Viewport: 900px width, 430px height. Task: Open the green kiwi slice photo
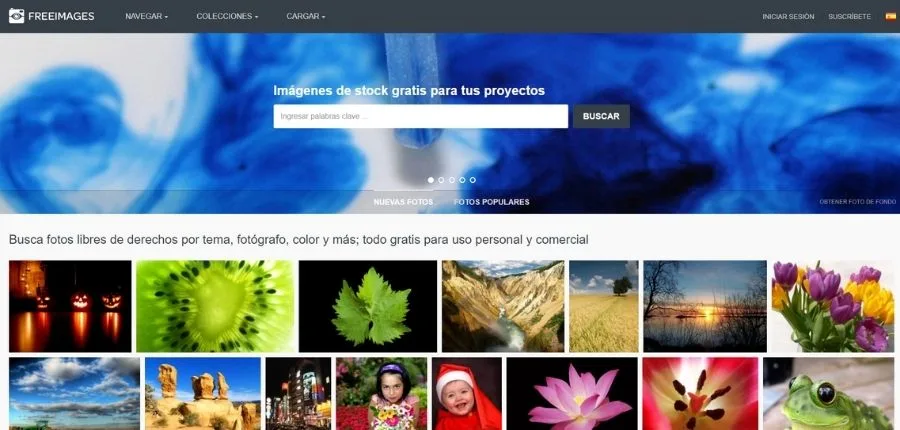(x=213, y=306)
